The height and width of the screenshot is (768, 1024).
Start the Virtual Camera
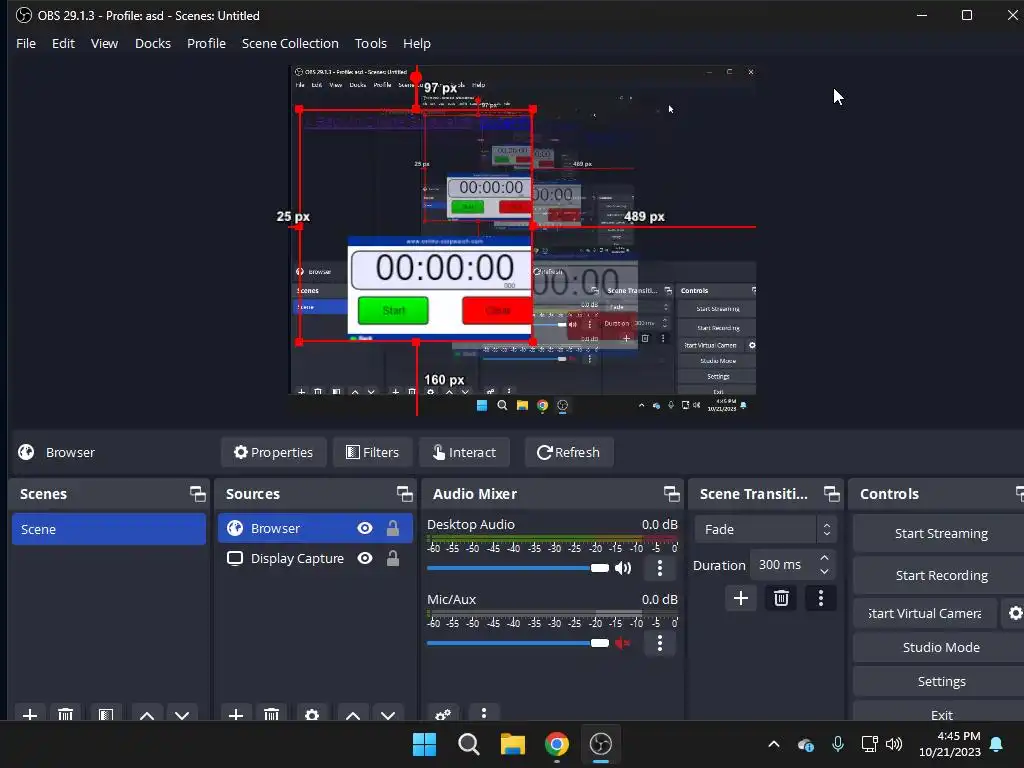925,613
